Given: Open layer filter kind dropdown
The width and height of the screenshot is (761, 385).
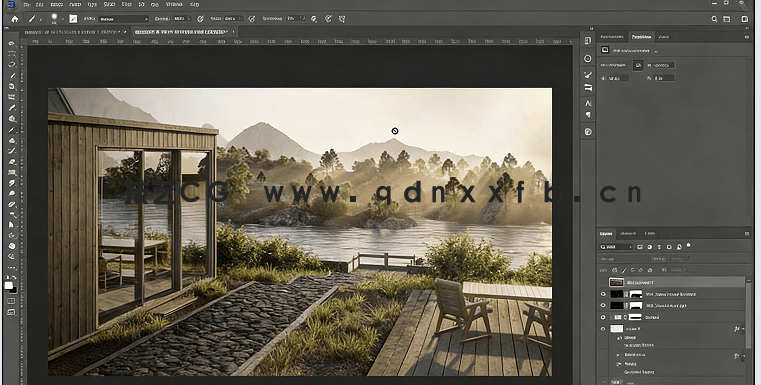Looking at the screenshot, I should 616,247.
